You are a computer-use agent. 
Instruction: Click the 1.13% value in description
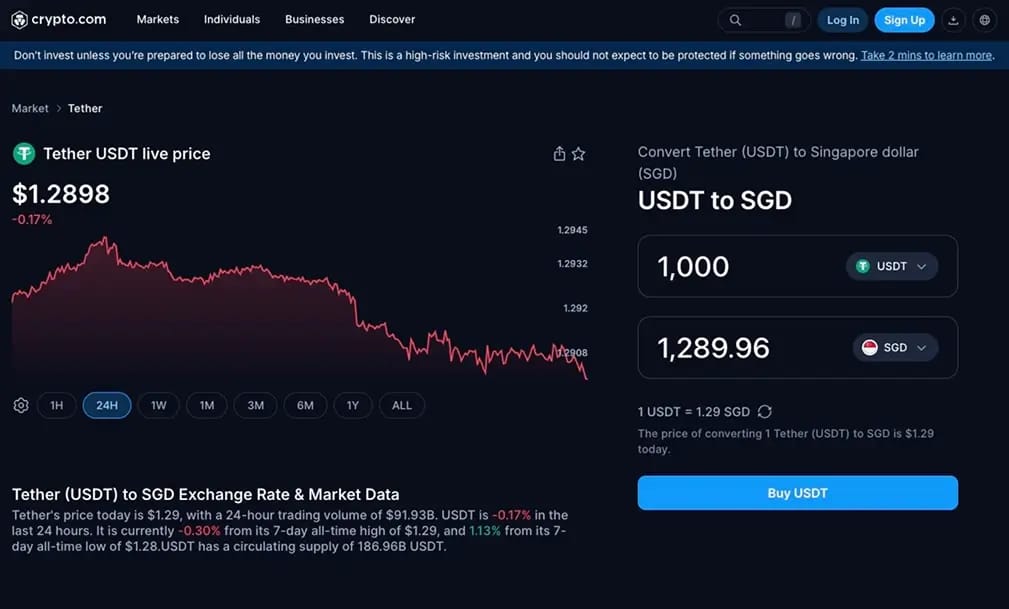point(485,531)
